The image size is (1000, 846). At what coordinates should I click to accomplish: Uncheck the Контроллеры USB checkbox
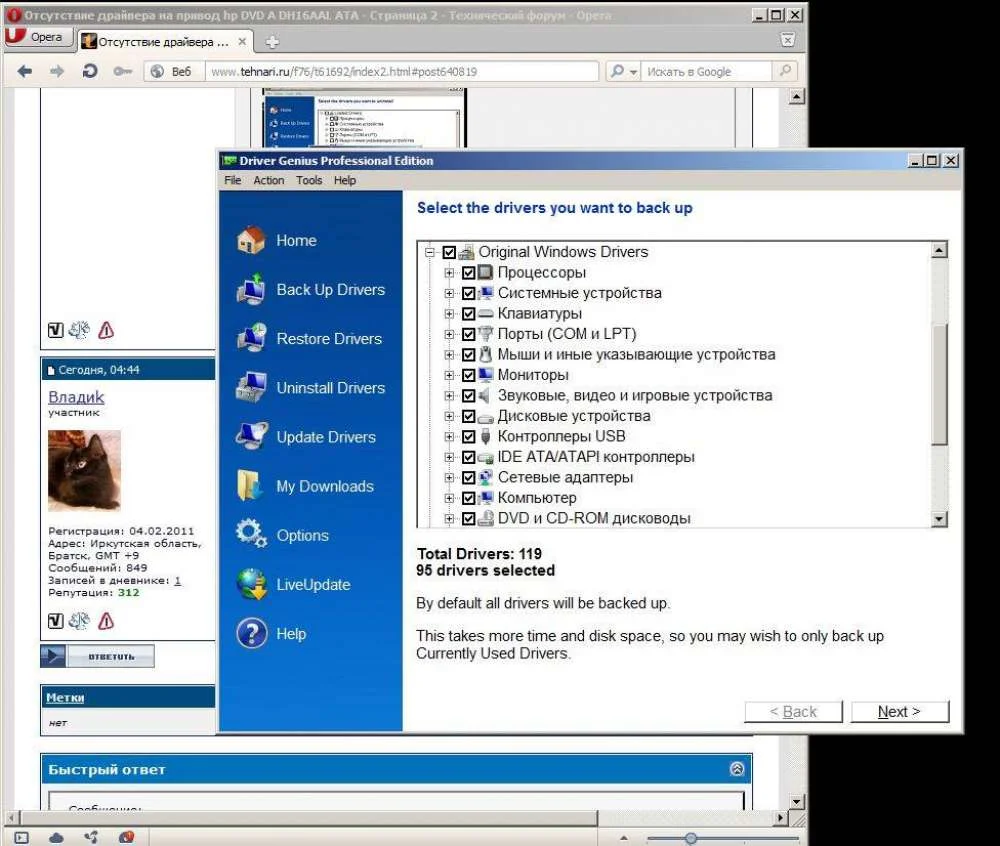tap(468, 437)
